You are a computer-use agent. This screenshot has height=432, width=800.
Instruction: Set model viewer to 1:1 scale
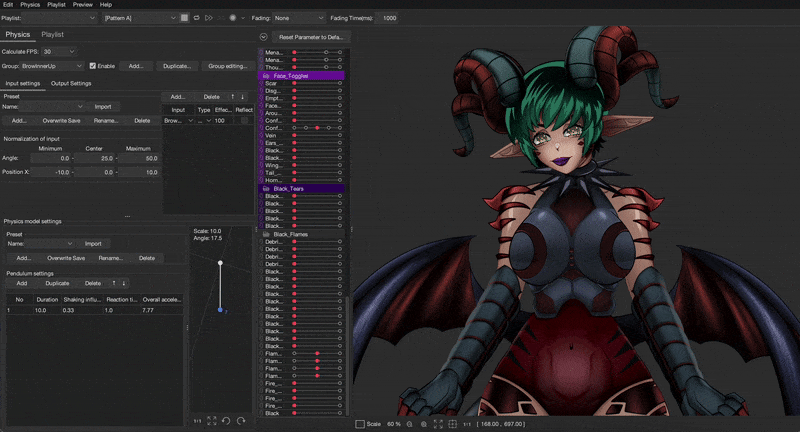(467, 424)
